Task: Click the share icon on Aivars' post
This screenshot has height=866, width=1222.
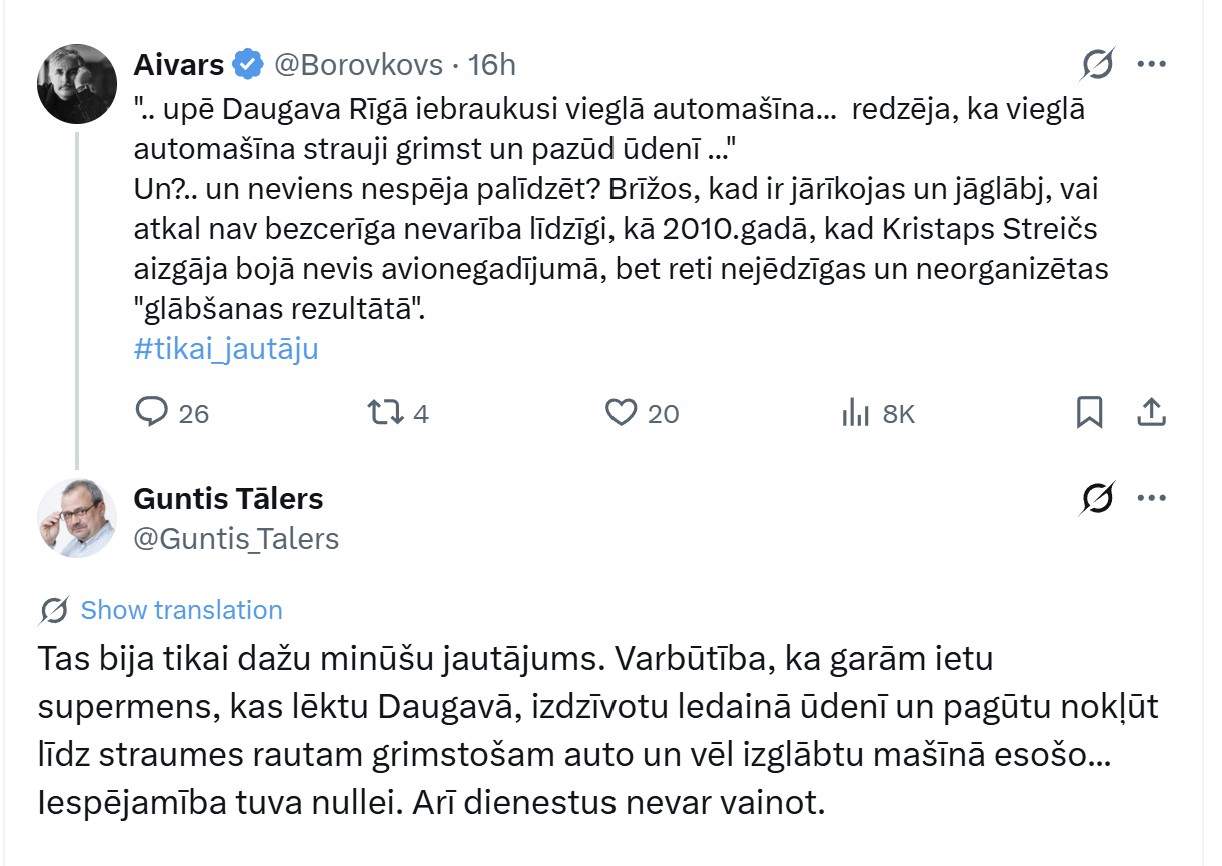Action: [1151, 412]
